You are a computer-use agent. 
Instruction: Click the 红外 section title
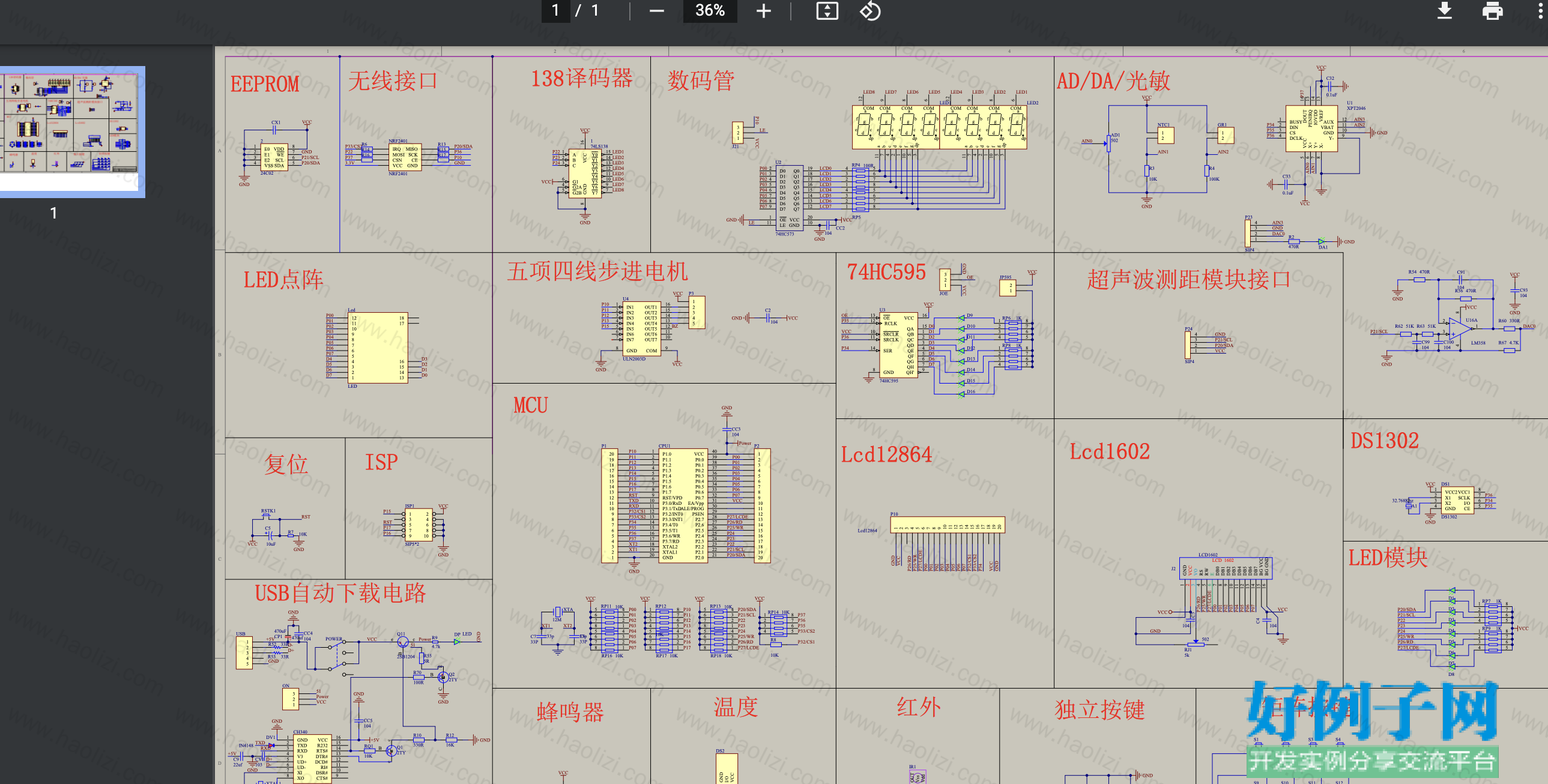919,708
